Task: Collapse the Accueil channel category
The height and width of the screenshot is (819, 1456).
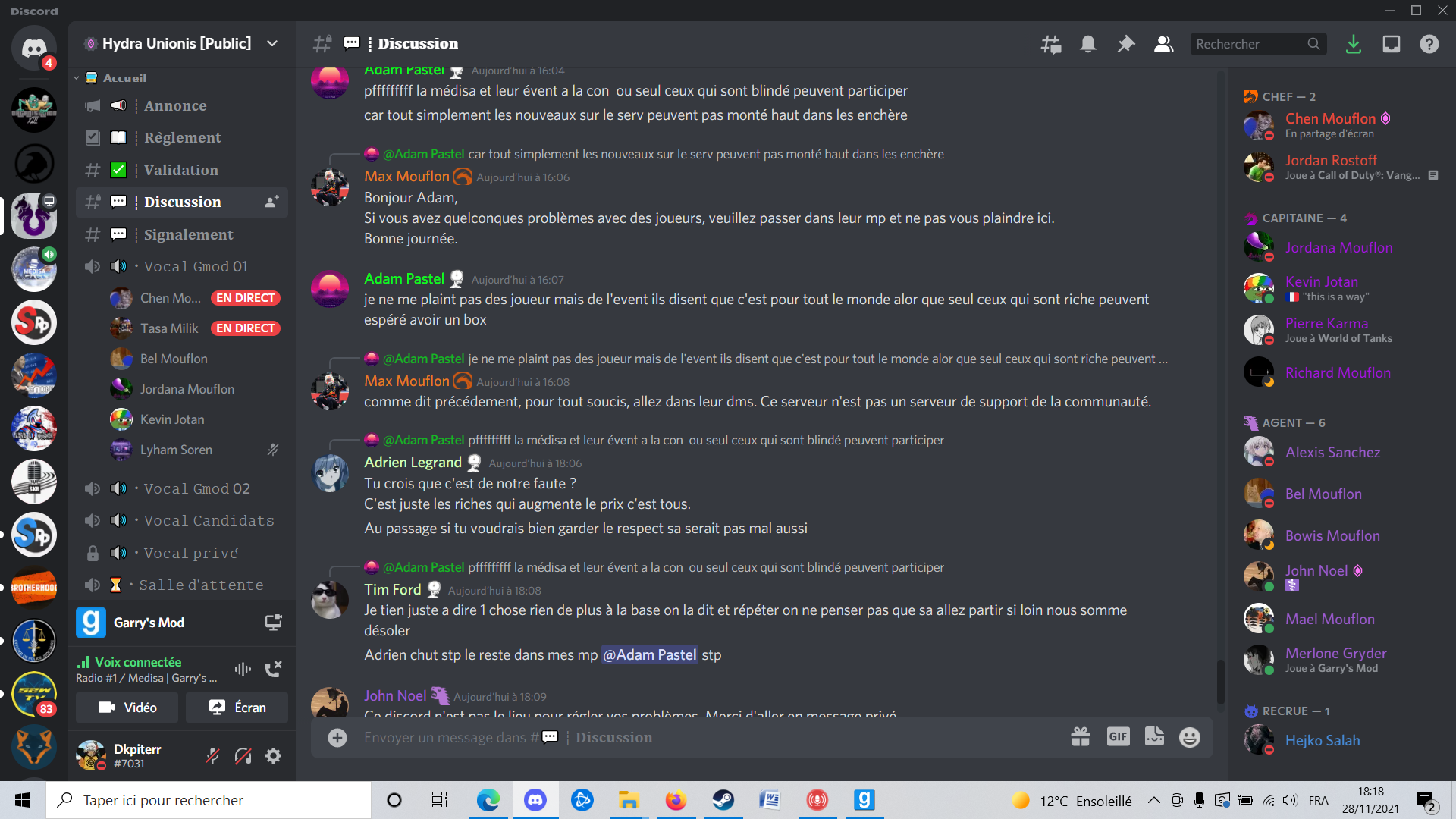Action: (114, 77)
